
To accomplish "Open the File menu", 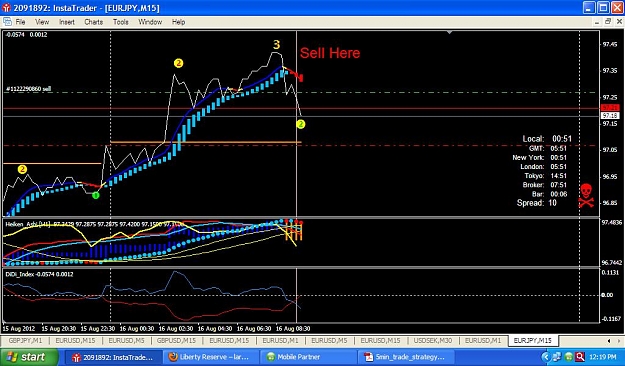I will click(x=20, y=22).
